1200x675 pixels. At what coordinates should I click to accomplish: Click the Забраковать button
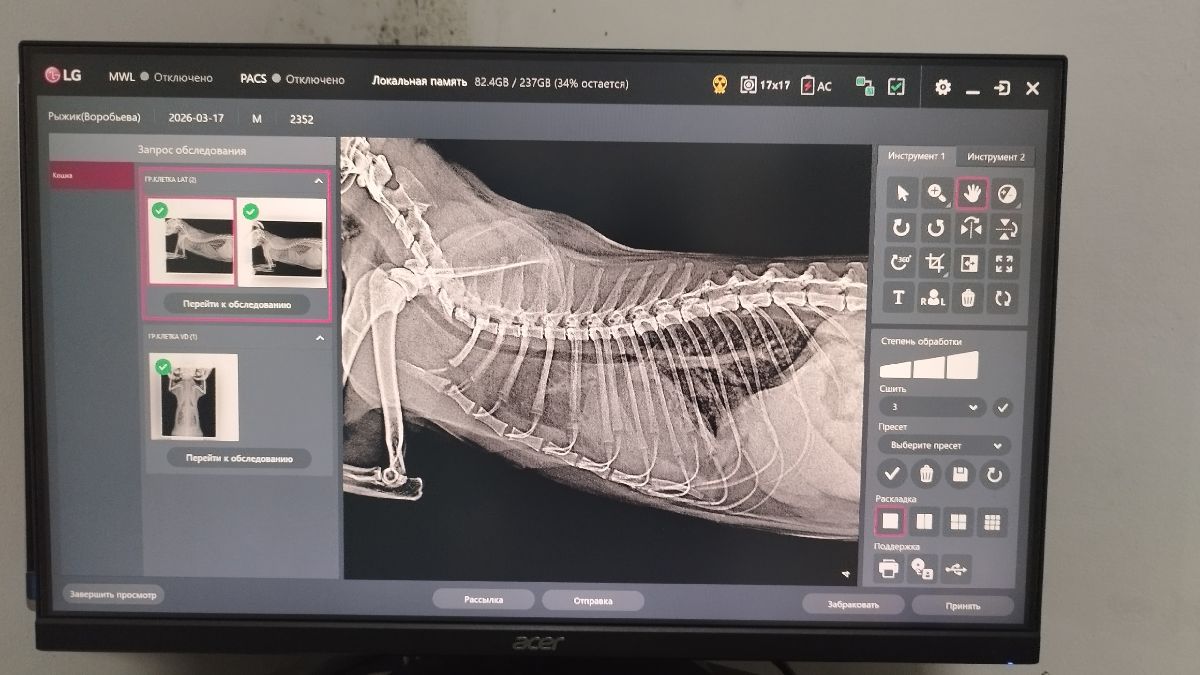[853, 605]
